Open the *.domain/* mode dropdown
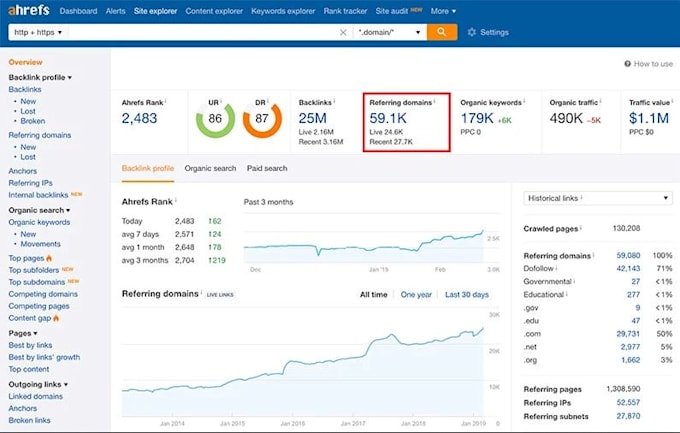 pyautogui.click(x=389, y=33)
